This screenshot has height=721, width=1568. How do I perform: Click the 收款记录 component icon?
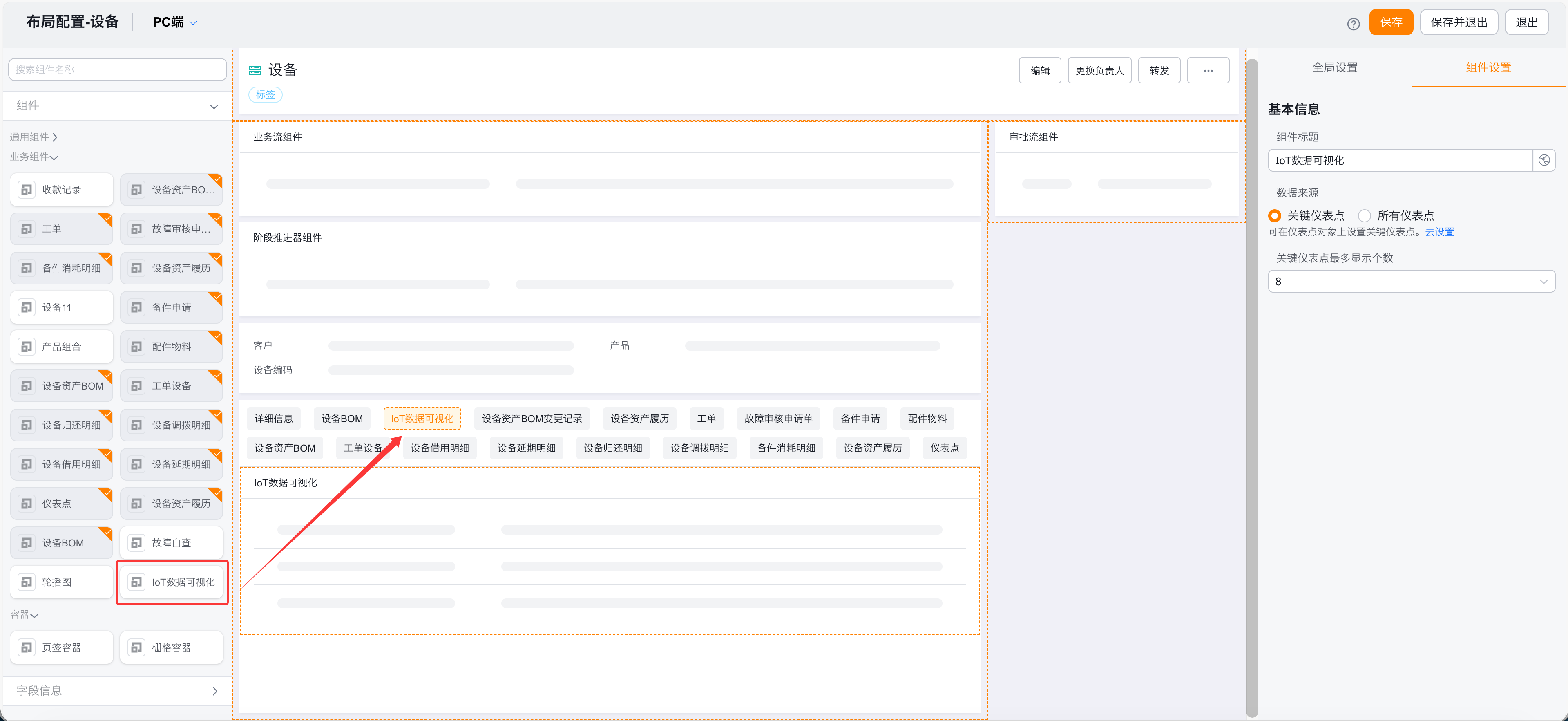[27, 189]
